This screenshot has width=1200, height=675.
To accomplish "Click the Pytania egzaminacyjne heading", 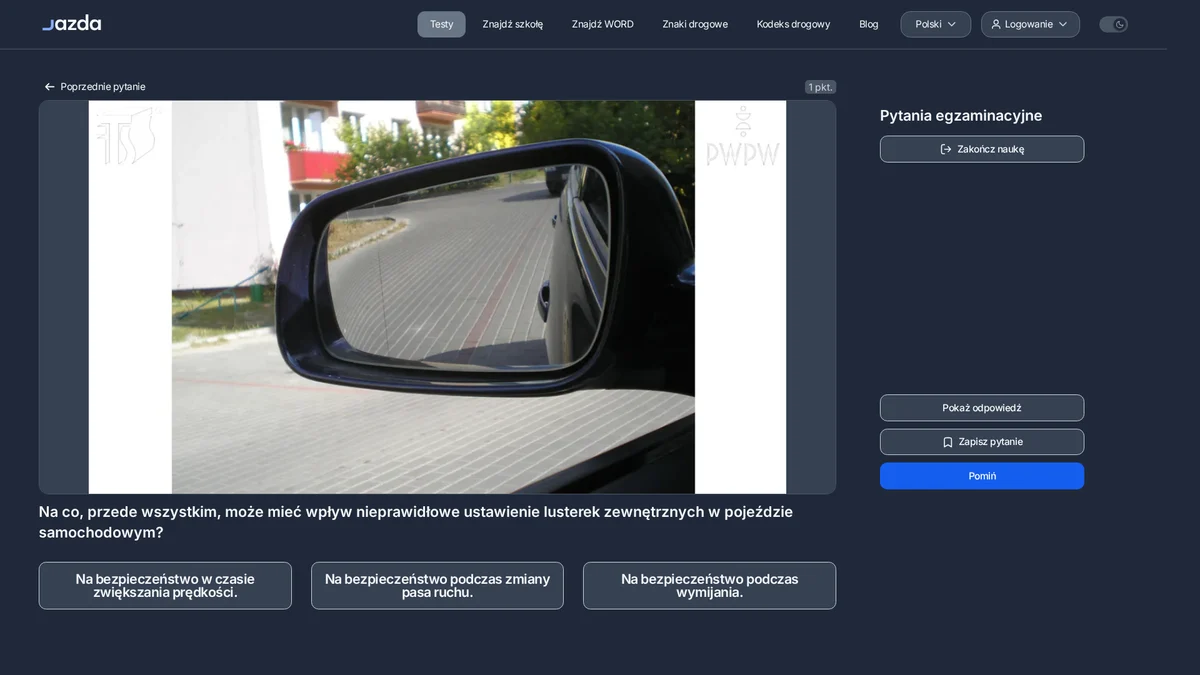I will click(x=961, y=116).
